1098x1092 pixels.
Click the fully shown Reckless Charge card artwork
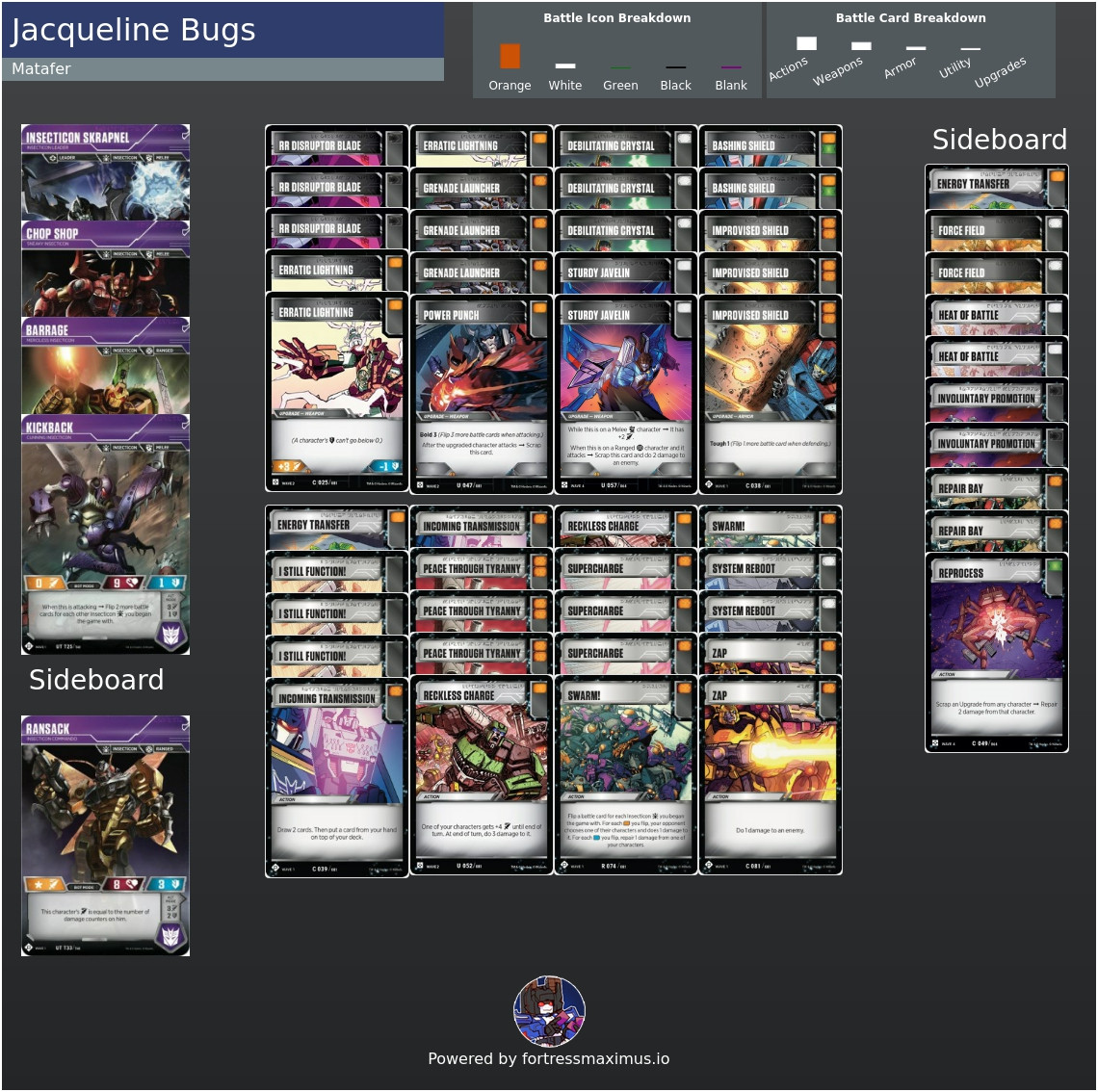481,752
